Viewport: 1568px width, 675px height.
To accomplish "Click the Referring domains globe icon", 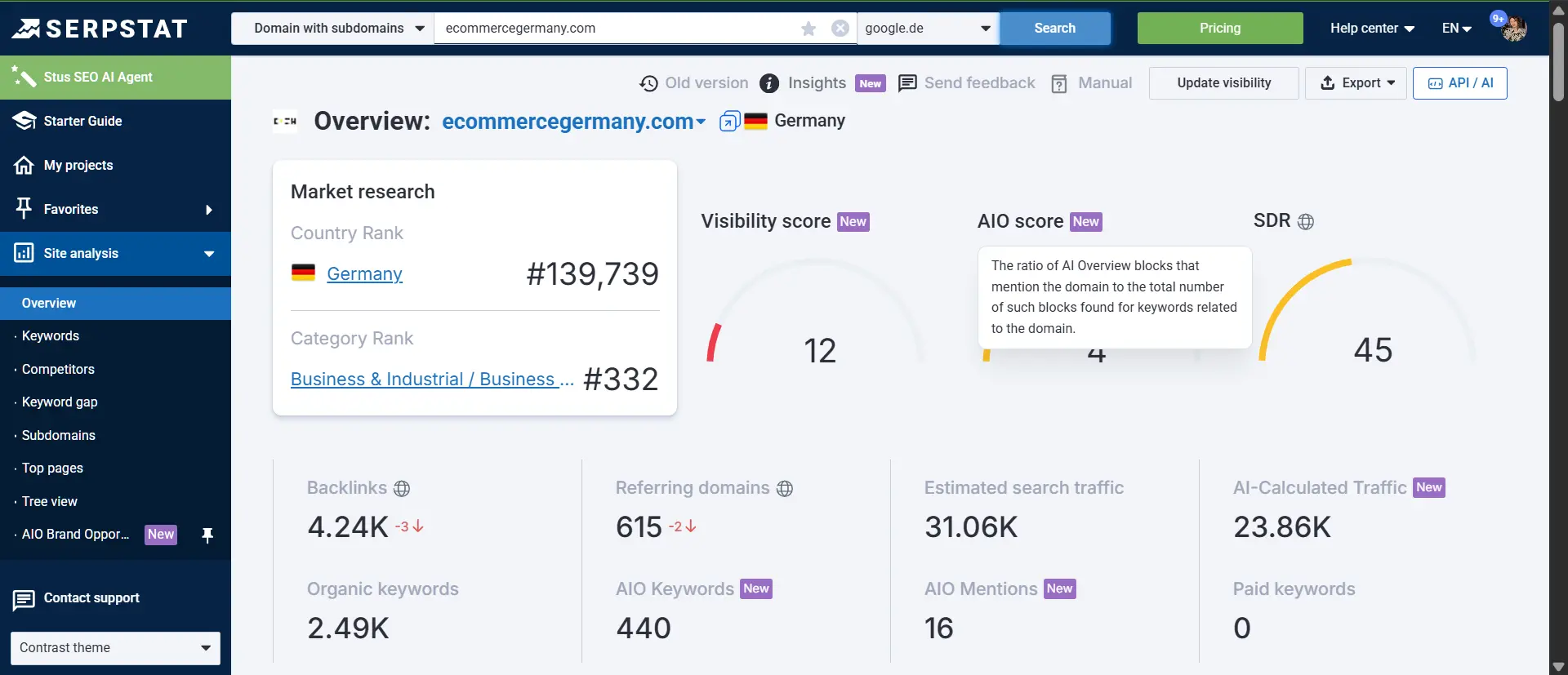I will coord(785,489).
